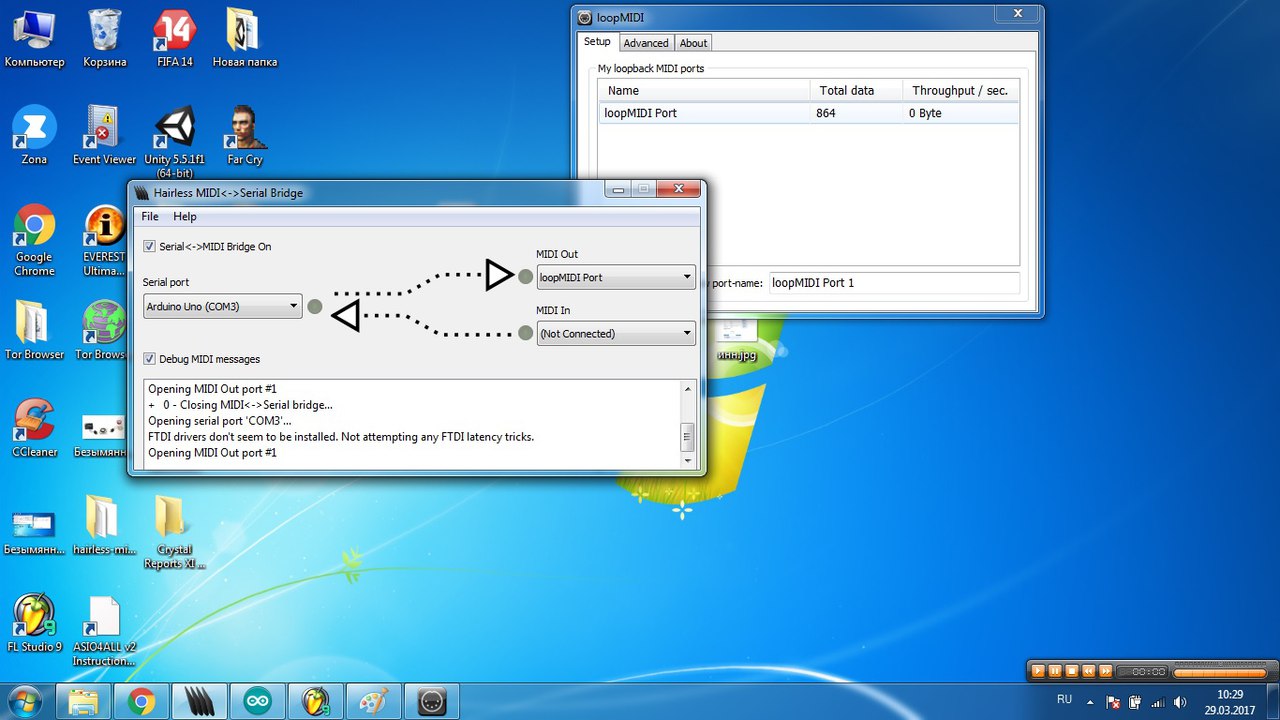Select the CCleaner desktop icon
Viewport: 1280px width, 720px height.
[34, 428]
